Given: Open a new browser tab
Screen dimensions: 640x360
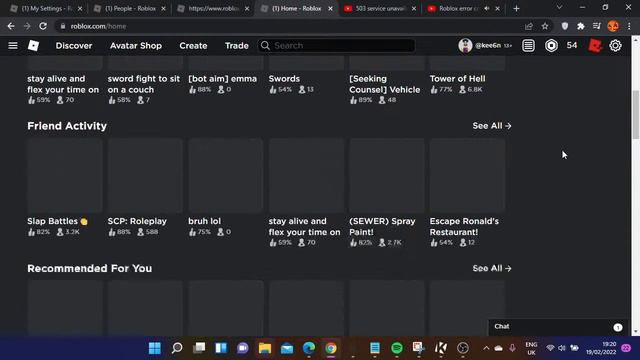Looking at the screenshot, I should (x=516, y=8).
